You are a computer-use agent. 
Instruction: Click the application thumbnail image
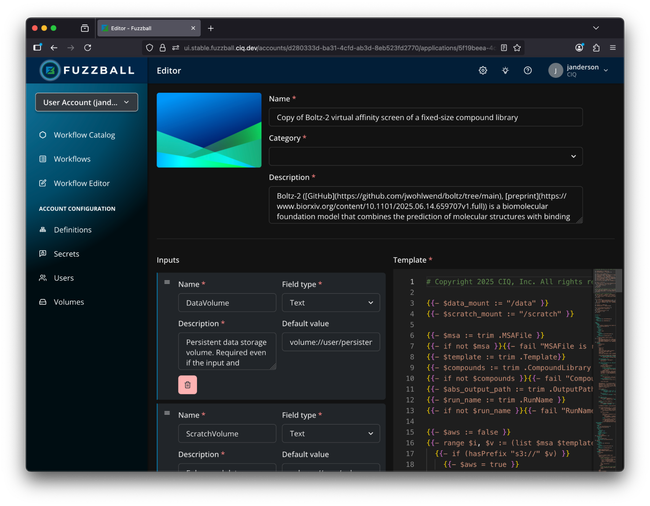(x=209, y=130)
